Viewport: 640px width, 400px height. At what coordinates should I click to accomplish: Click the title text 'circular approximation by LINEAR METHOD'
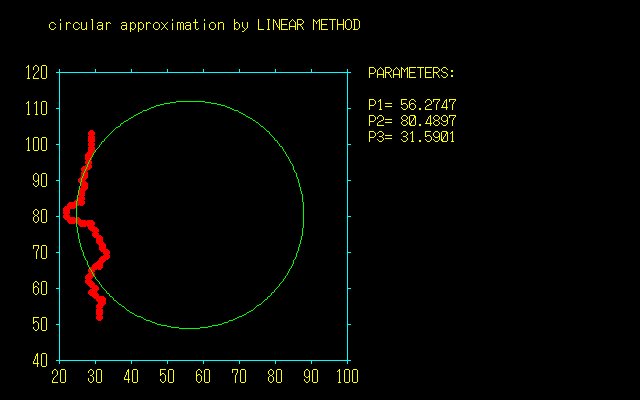point(204,26)
